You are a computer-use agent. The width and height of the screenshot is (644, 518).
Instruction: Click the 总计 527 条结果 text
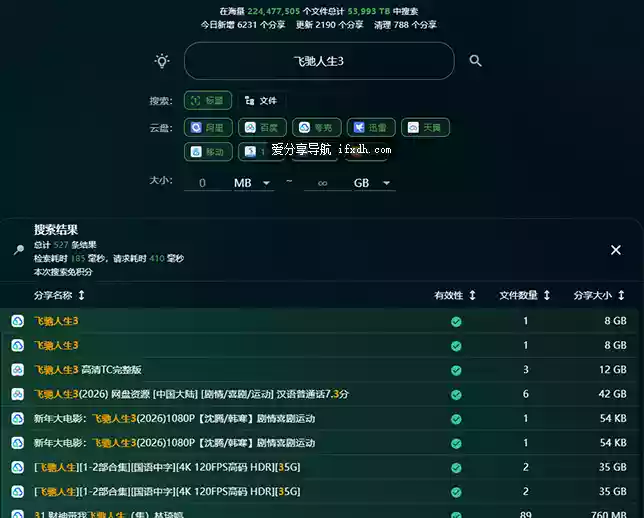point(65,245)
